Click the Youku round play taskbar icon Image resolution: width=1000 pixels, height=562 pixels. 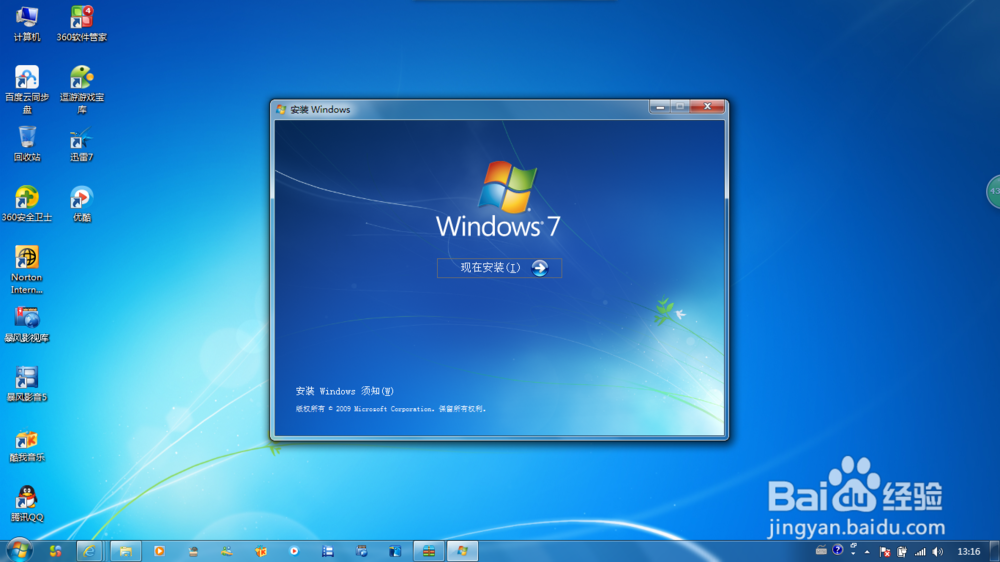(x=294, y=551)
